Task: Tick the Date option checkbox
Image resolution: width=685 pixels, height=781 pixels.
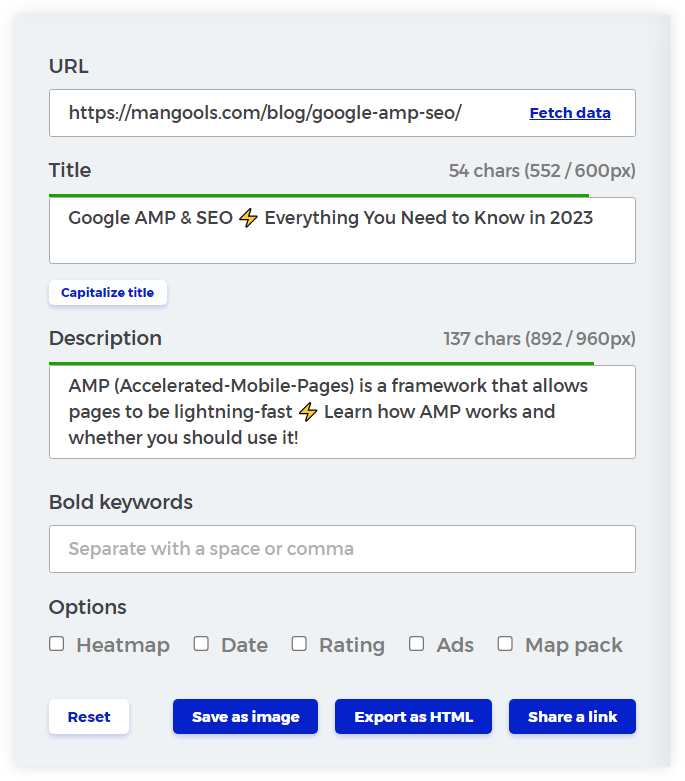Action: tap(201, 644)
